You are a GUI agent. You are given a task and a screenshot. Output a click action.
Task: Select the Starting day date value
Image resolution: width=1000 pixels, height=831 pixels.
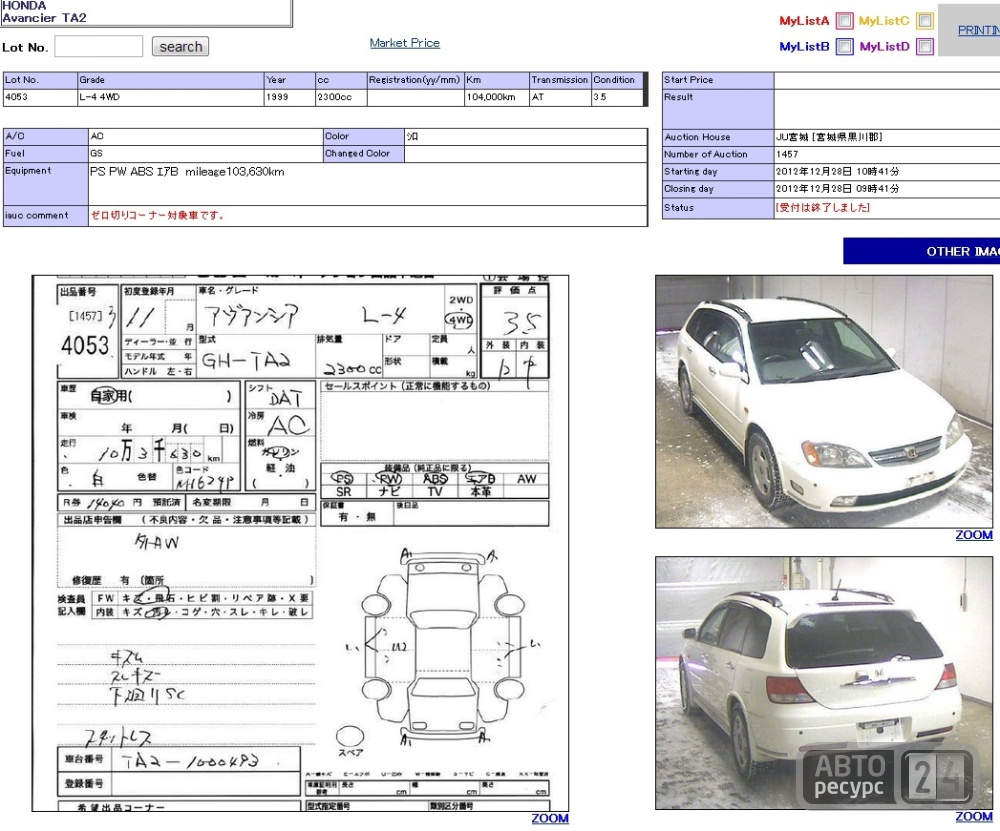[837, 172]
